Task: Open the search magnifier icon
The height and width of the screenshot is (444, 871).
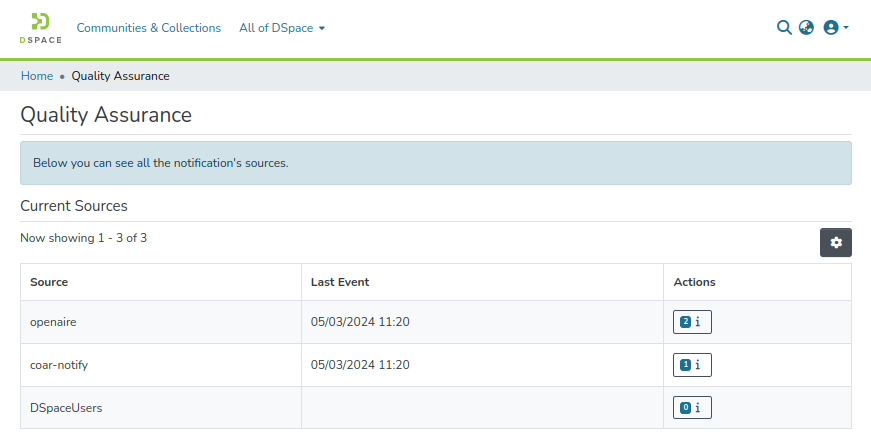Action: 784,28
